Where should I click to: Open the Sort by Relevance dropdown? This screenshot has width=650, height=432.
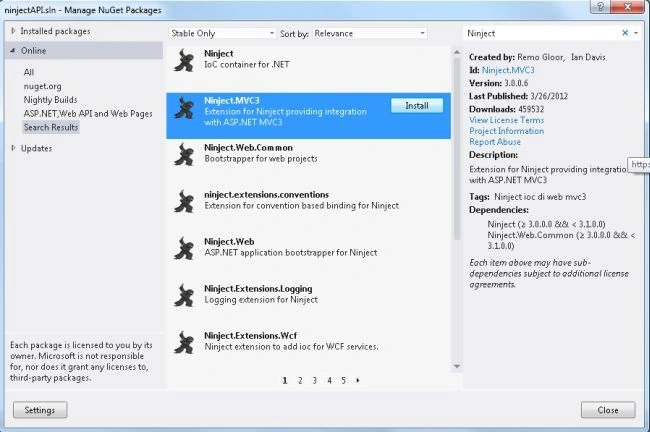click(x=369, y=33)
